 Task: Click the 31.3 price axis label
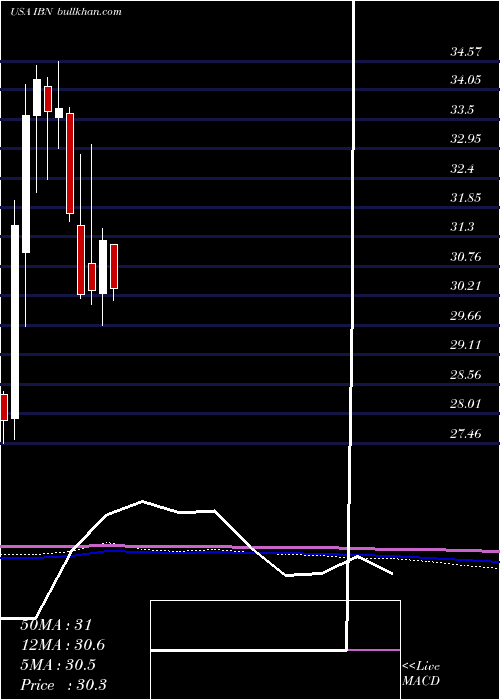(x=462, y=227)
